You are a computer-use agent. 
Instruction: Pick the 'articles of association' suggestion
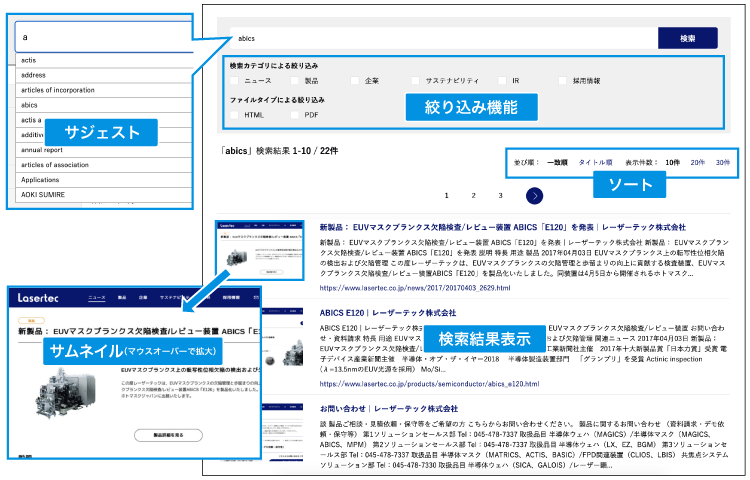[104, 164]
